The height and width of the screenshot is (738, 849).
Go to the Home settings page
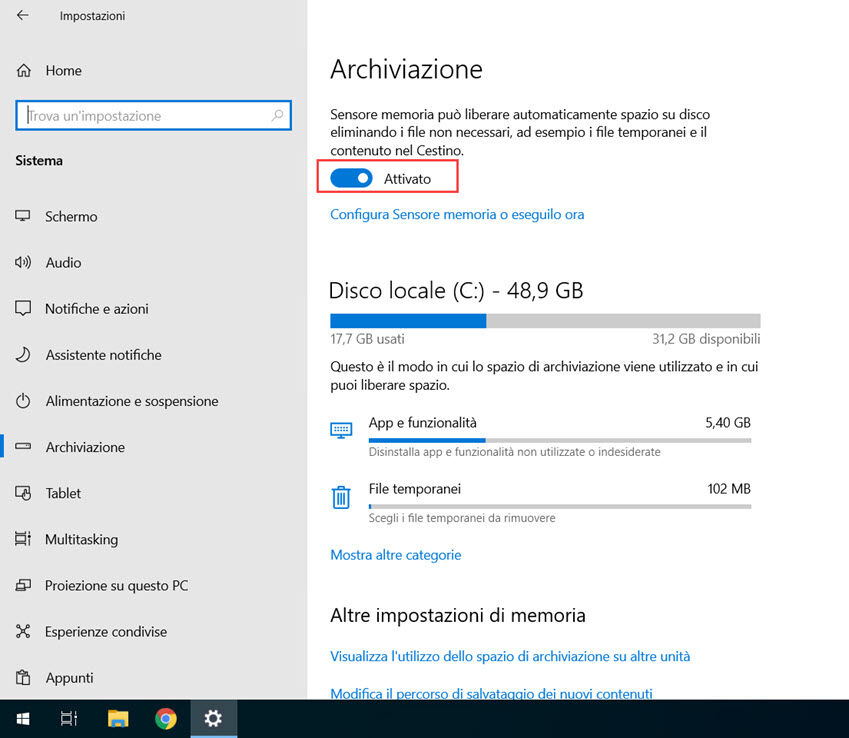pos(63,70)
